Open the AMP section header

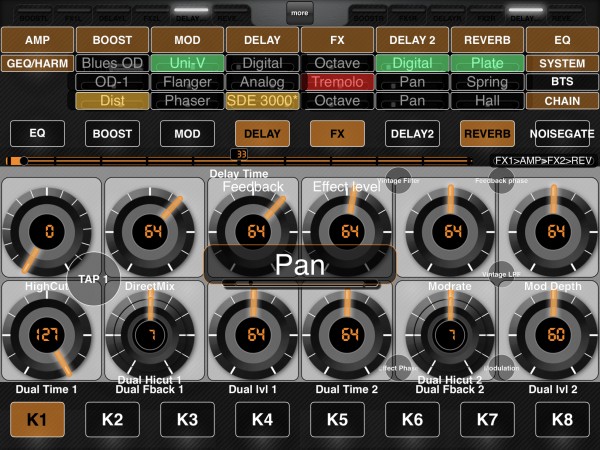click(38, 40)
